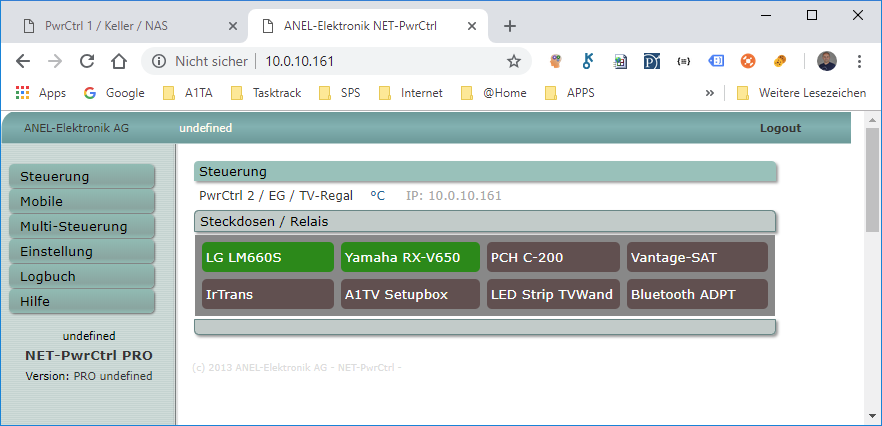The height and width of the screenshot is (426, 882).
Task: Open the user profile avatar
Action: point(827,61)
